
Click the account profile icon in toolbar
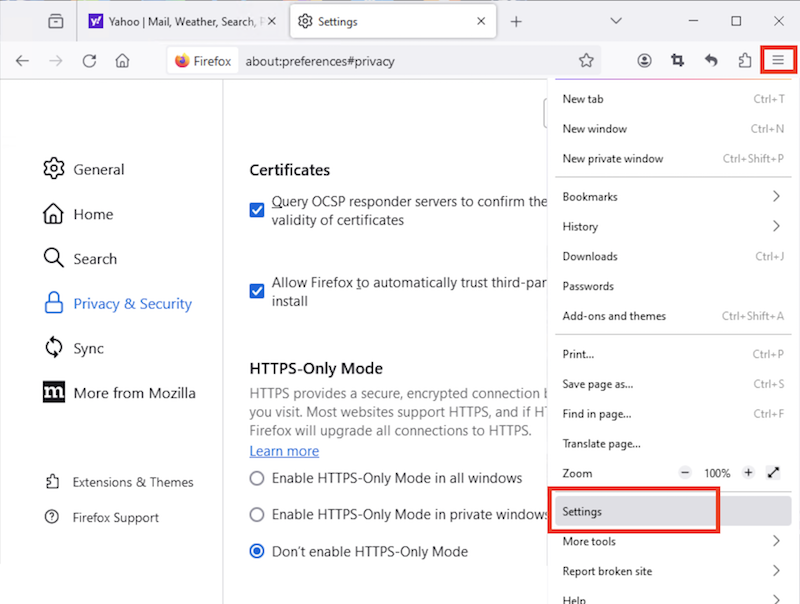pyautogui.click(x=644, y=60)
